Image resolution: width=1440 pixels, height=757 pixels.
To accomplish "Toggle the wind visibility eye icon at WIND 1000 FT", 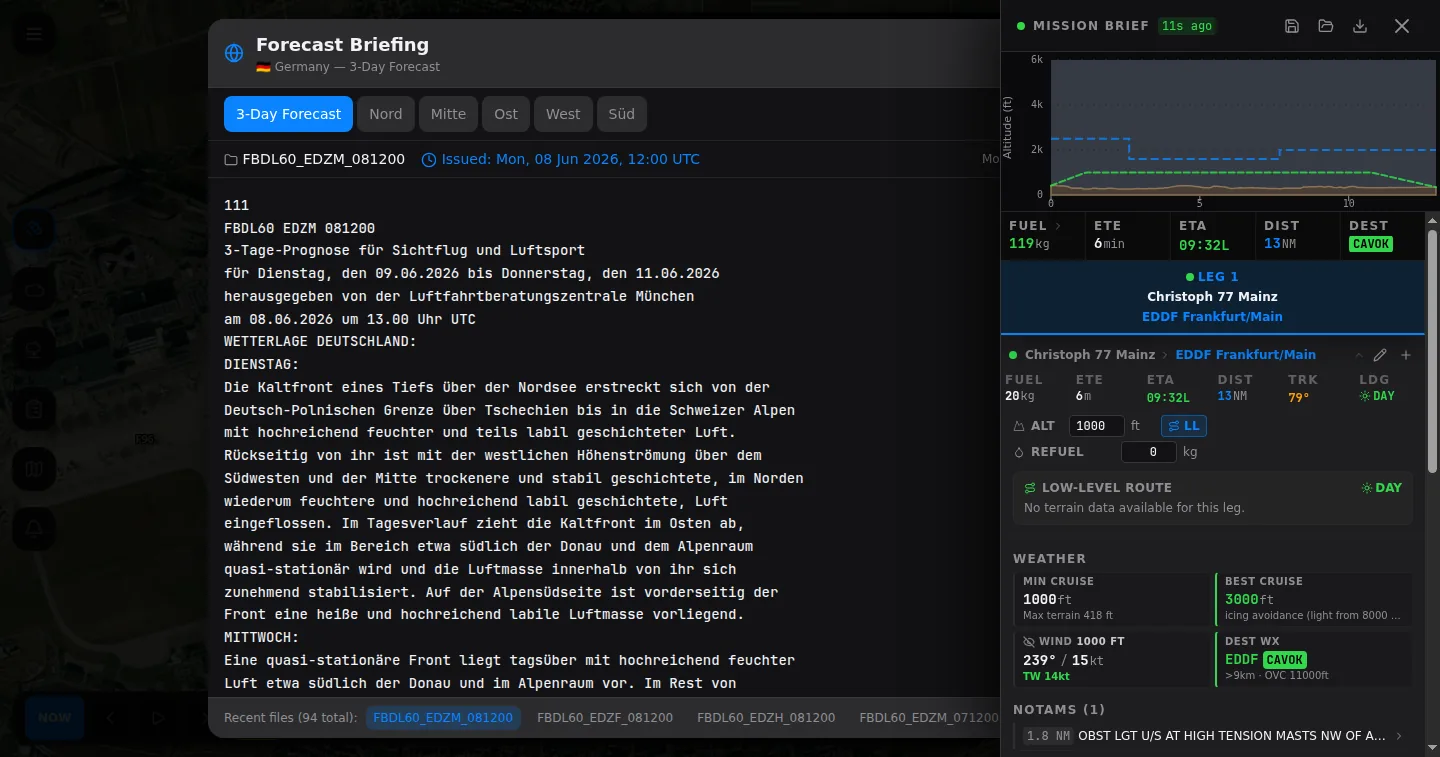I will [1029, 641].
